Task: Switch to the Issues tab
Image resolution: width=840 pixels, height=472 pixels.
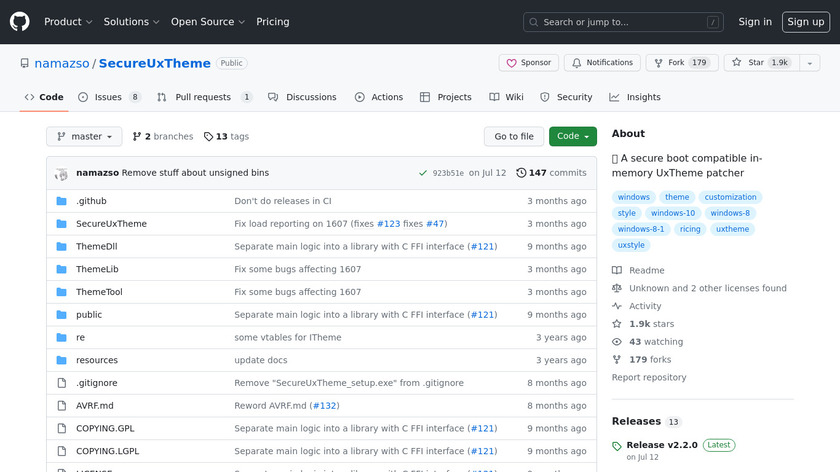Action: (108, 97)
